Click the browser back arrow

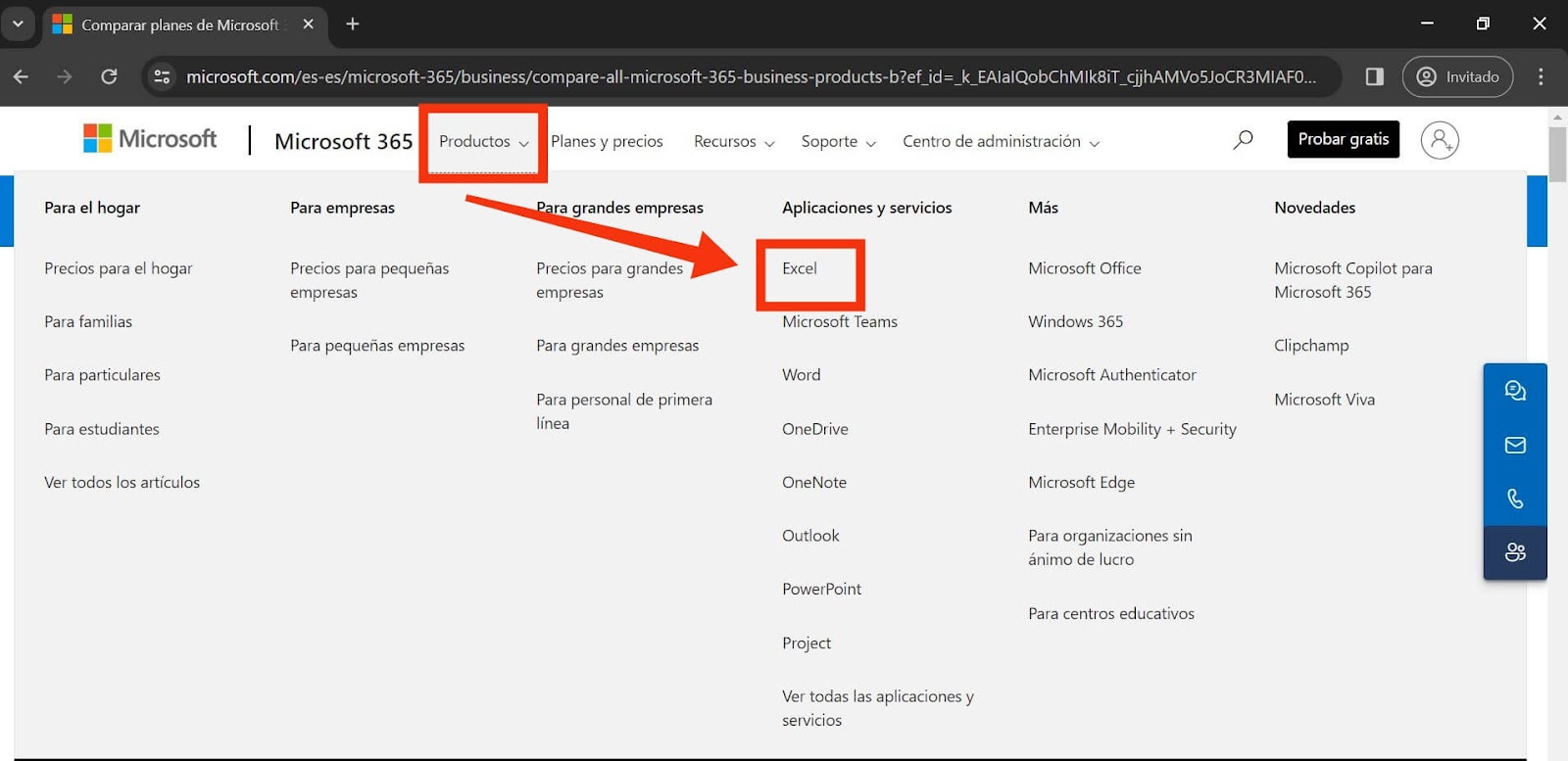click(x=21, y=76)
